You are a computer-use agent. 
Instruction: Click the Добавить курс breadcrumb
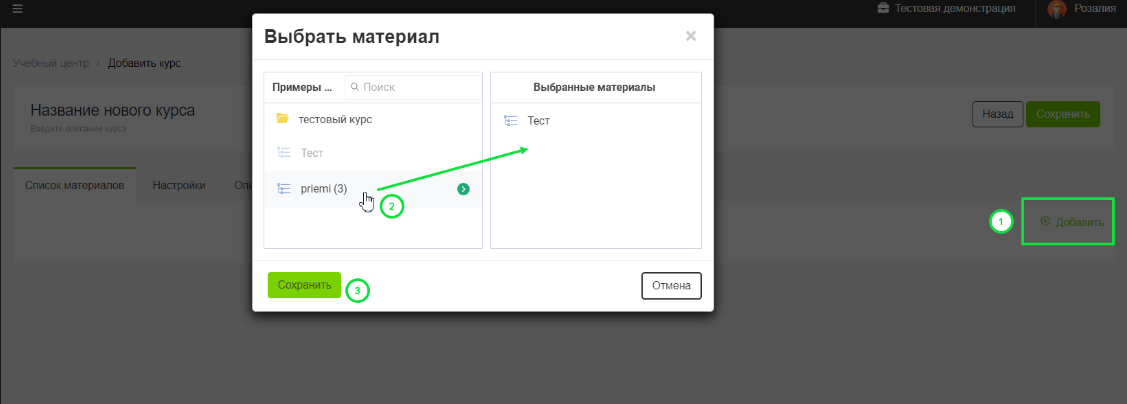(144, 63)
